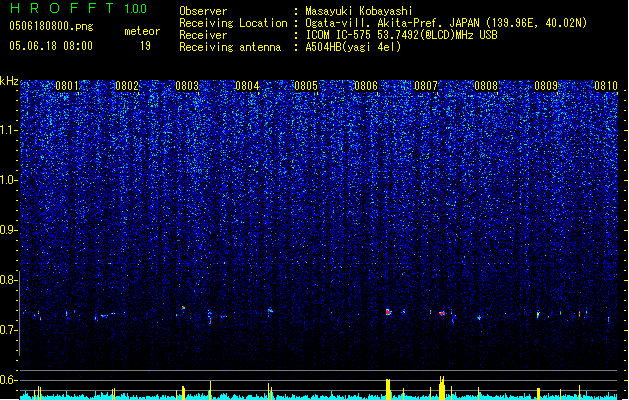Click receiver value ICOM IC-575 53.7492 MHz USB
The width and height of the screenshot is (629, 400).
click(401, 35)
